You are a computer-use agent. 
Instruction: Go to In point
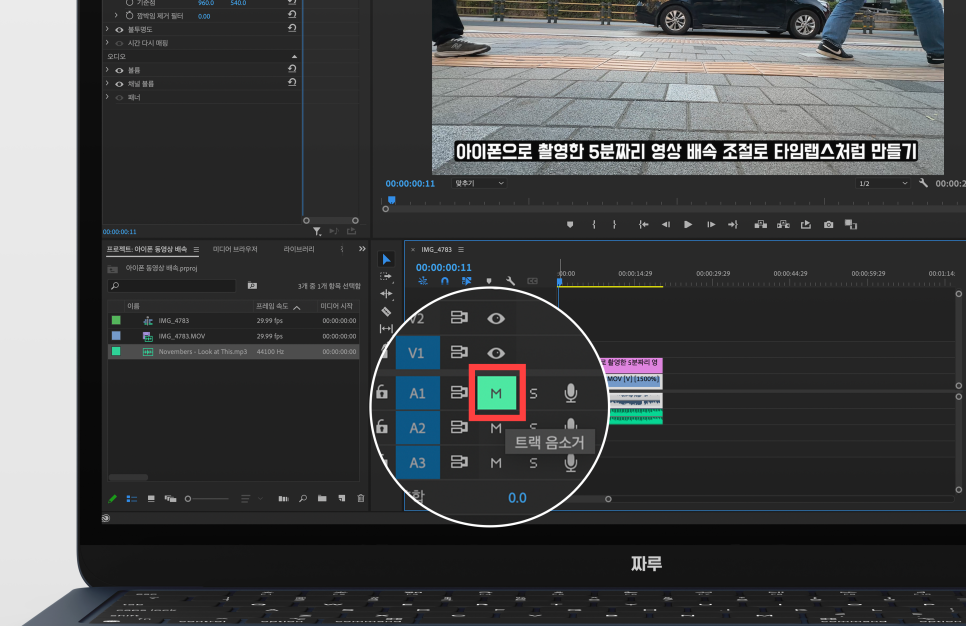tap(643, 225)
